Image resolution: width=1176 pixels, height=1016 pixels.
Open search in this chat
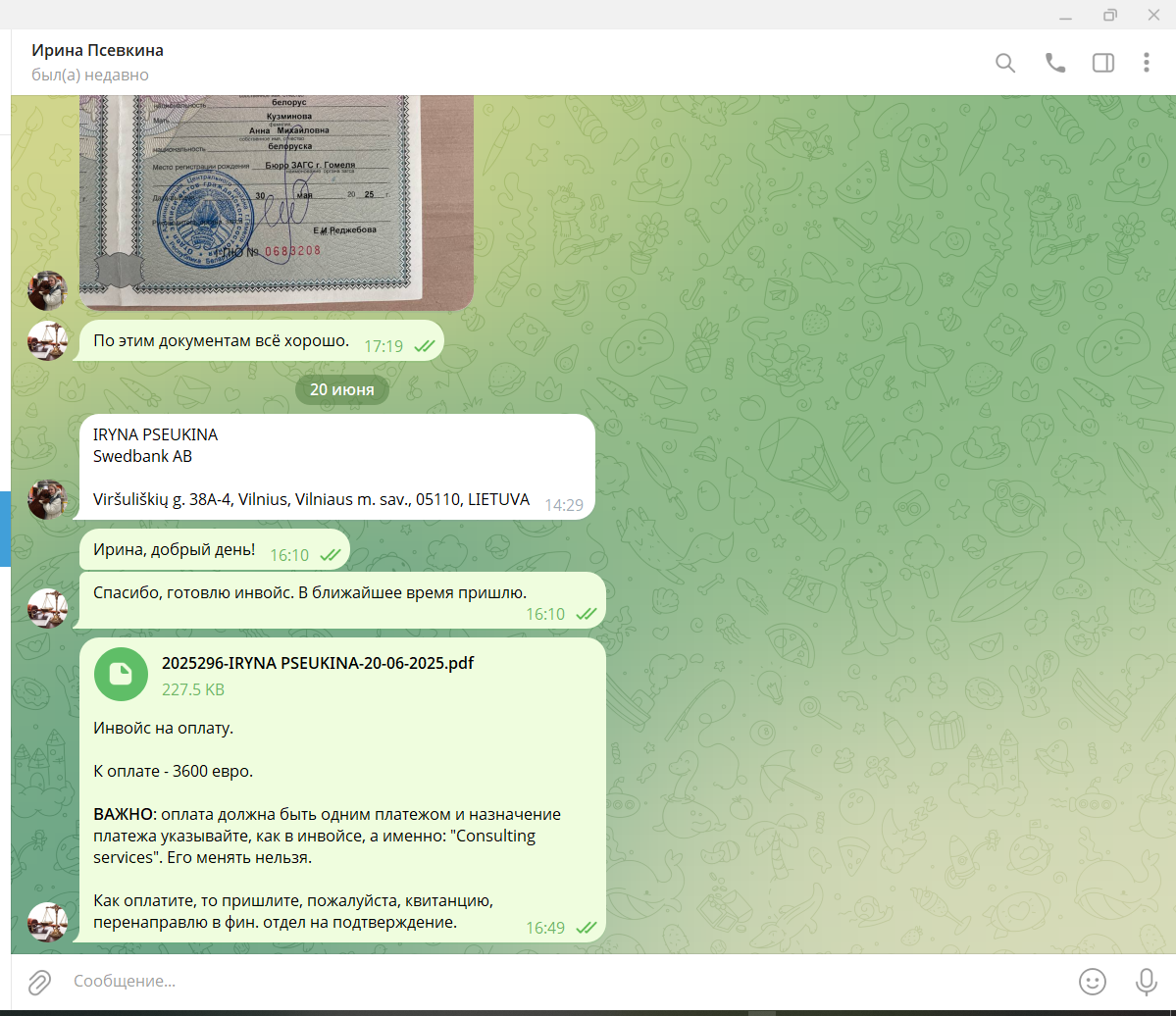pos(1005,63)
